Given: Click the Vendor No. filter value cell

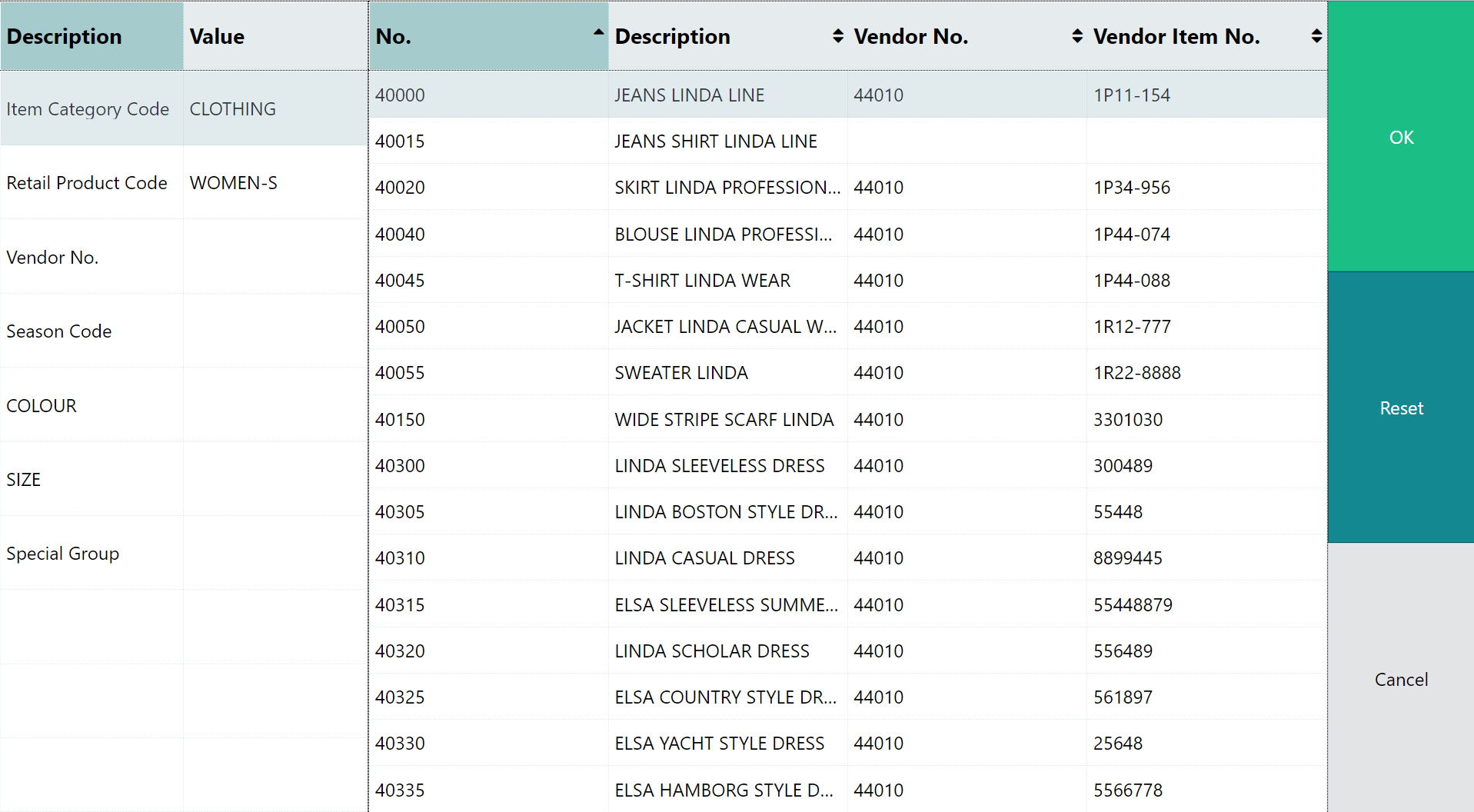Looking at the screenshot, I should pyautogui.click(x=275, y=257).
